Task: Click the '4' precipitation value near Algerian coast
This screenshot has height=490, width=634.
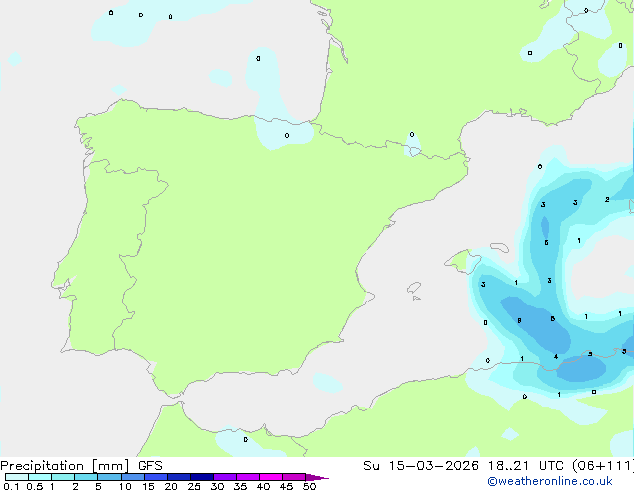Action: 556,357
